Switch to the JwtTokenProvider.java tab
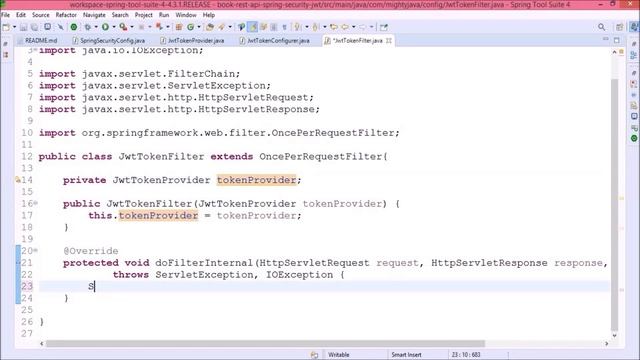The height and width of the screenshot is (360, 640). tap(193, 40)
